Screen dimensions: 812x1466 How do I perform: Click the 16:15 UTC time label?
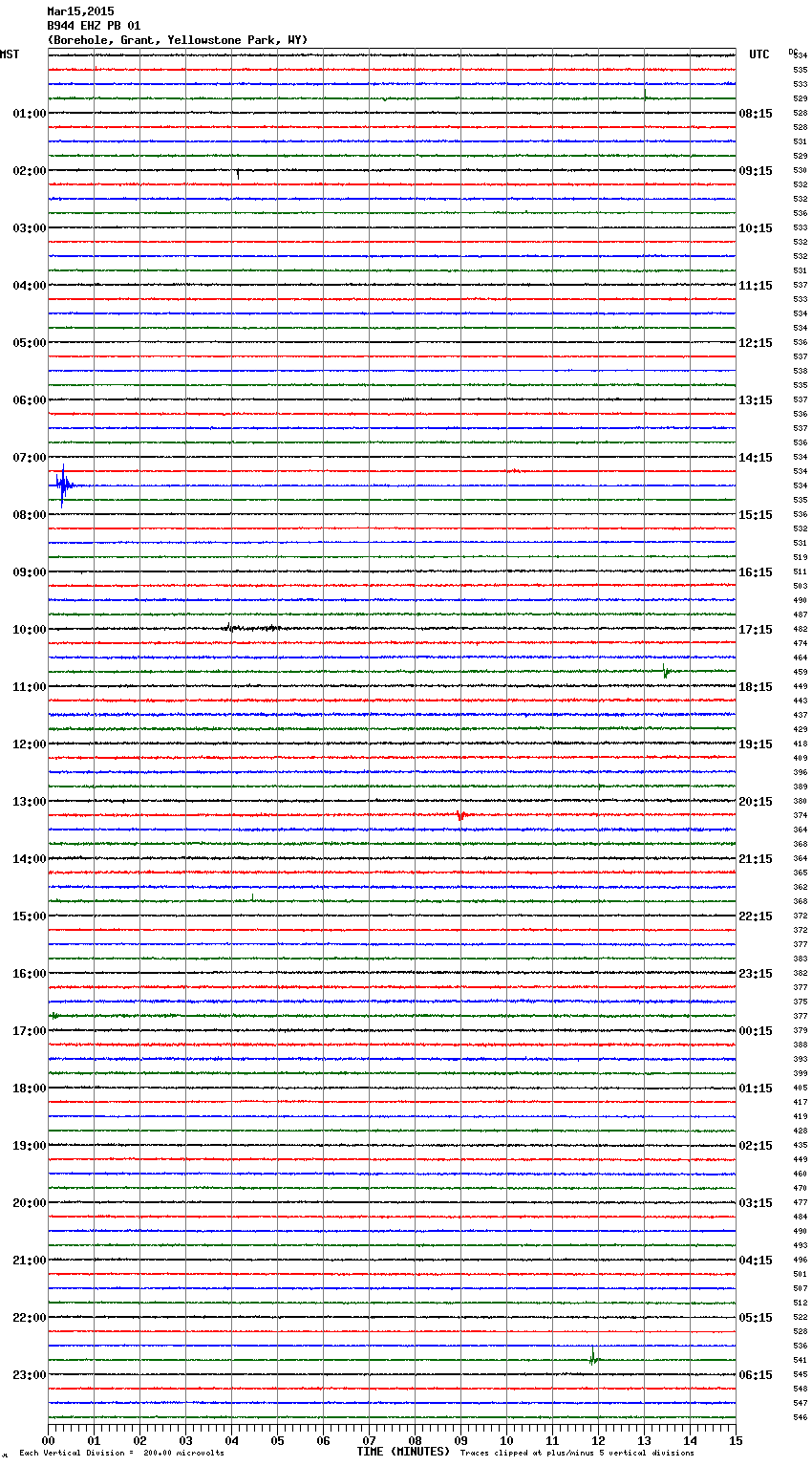(756, 572)
